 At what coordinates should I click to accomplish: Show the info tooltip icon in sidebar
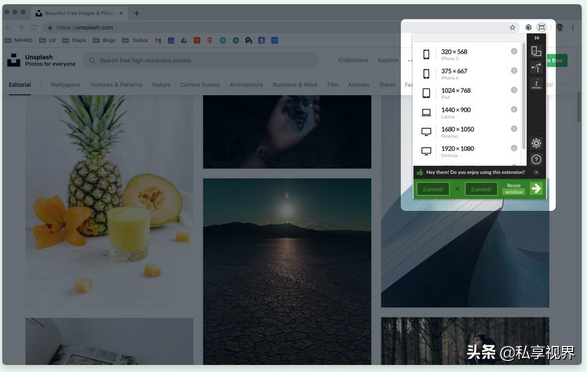point(536,84)
